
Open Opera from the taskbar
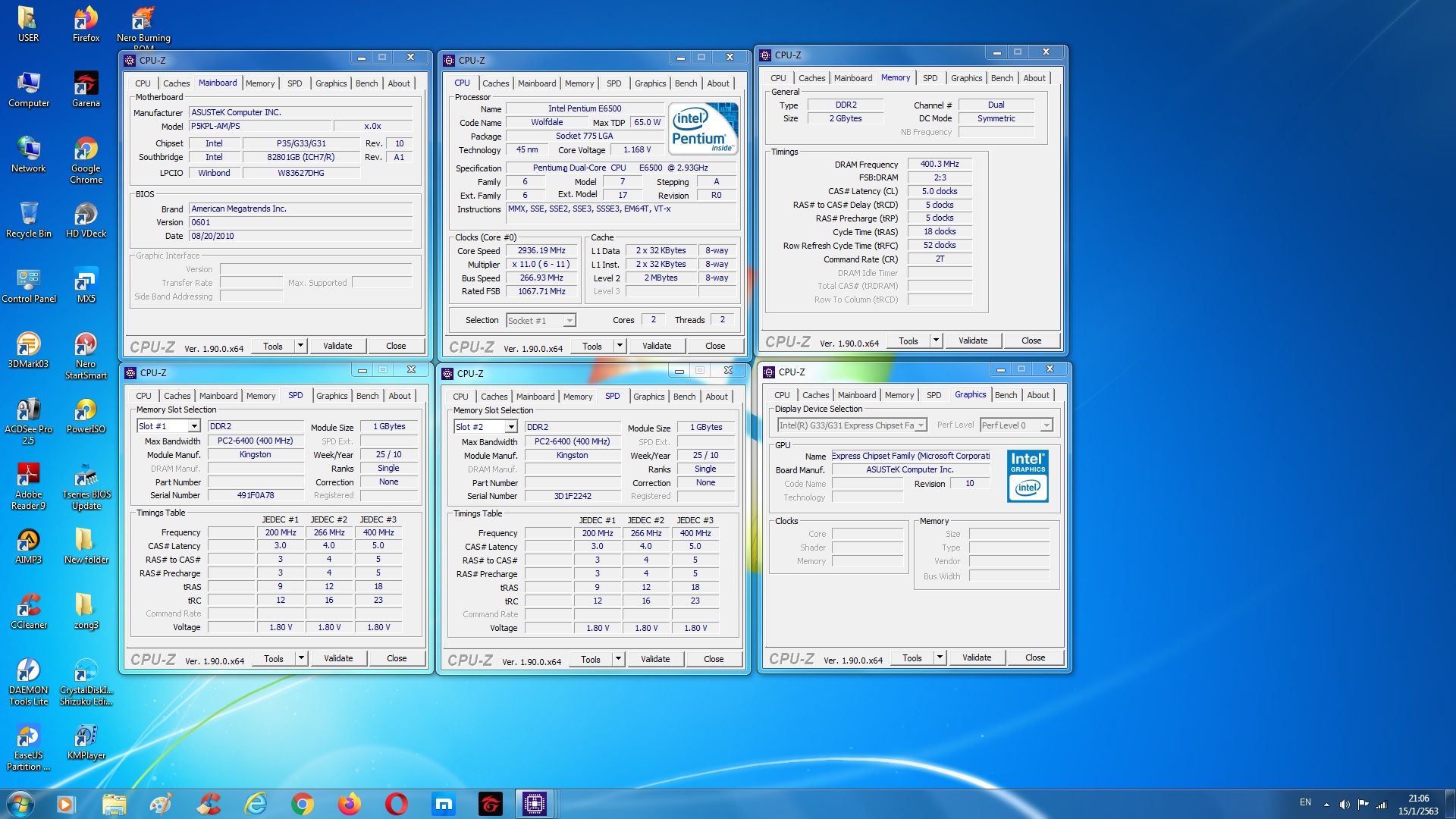pos(397,804)
